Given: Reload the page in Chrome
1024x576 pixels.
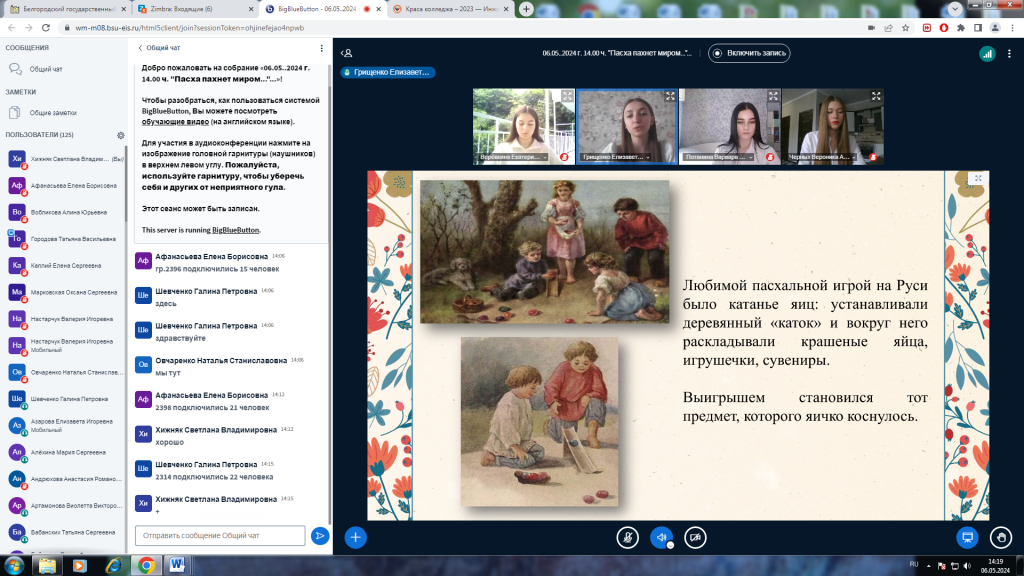Looking at the screenshot, I should tap(46, 28).
